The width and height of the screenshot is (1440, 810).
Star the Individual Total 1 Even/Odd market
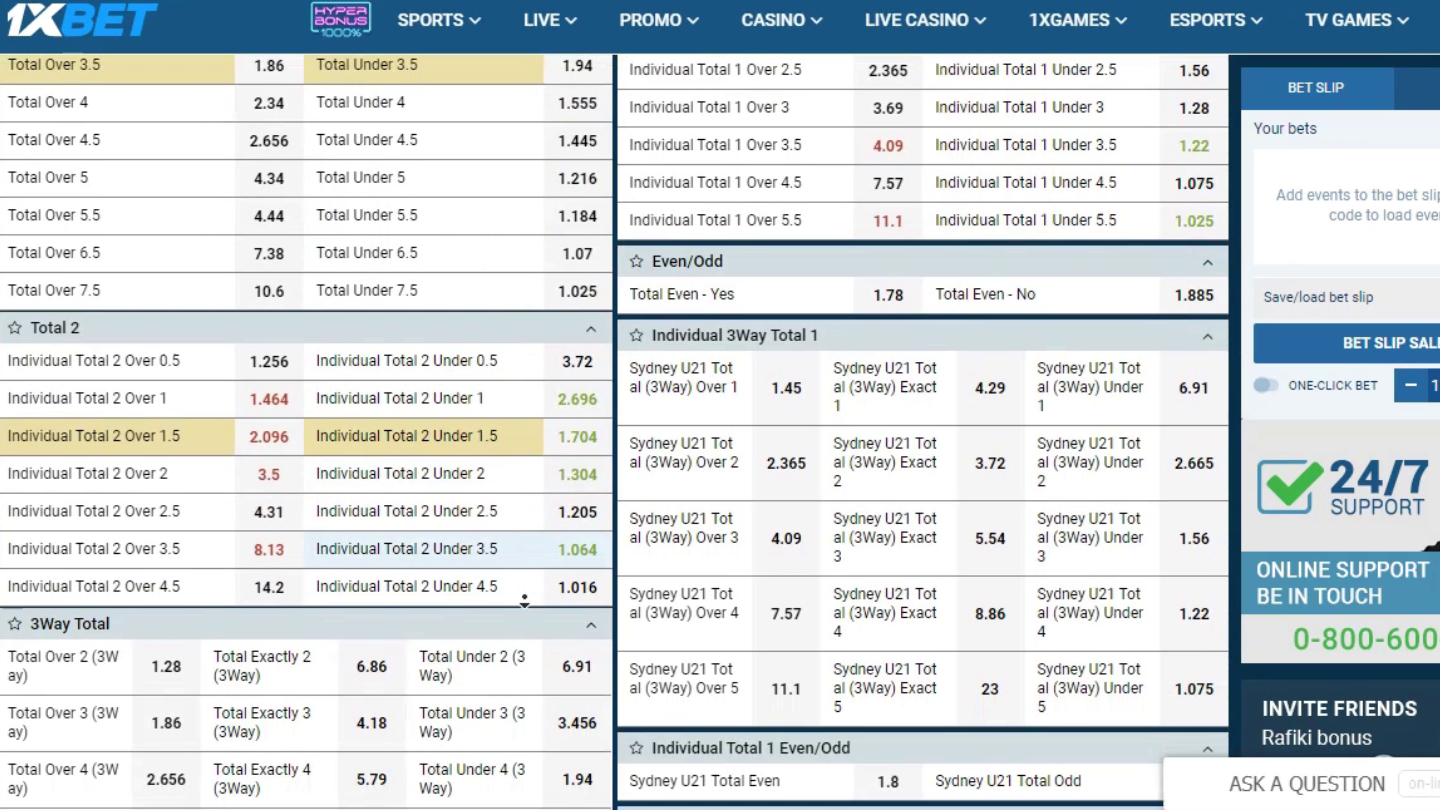636,749
